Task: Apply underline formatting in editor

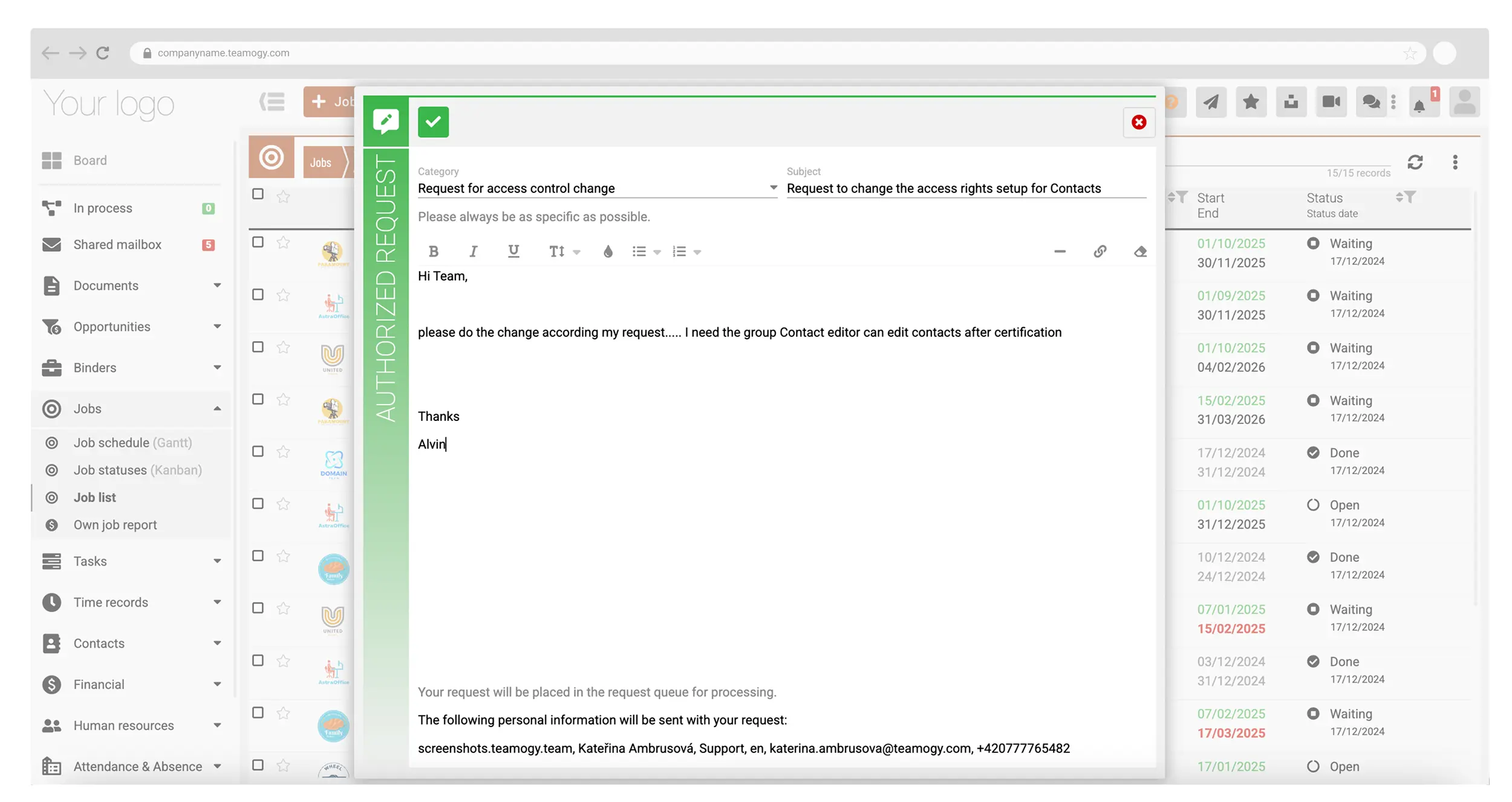Action: (x=513, y=251)
